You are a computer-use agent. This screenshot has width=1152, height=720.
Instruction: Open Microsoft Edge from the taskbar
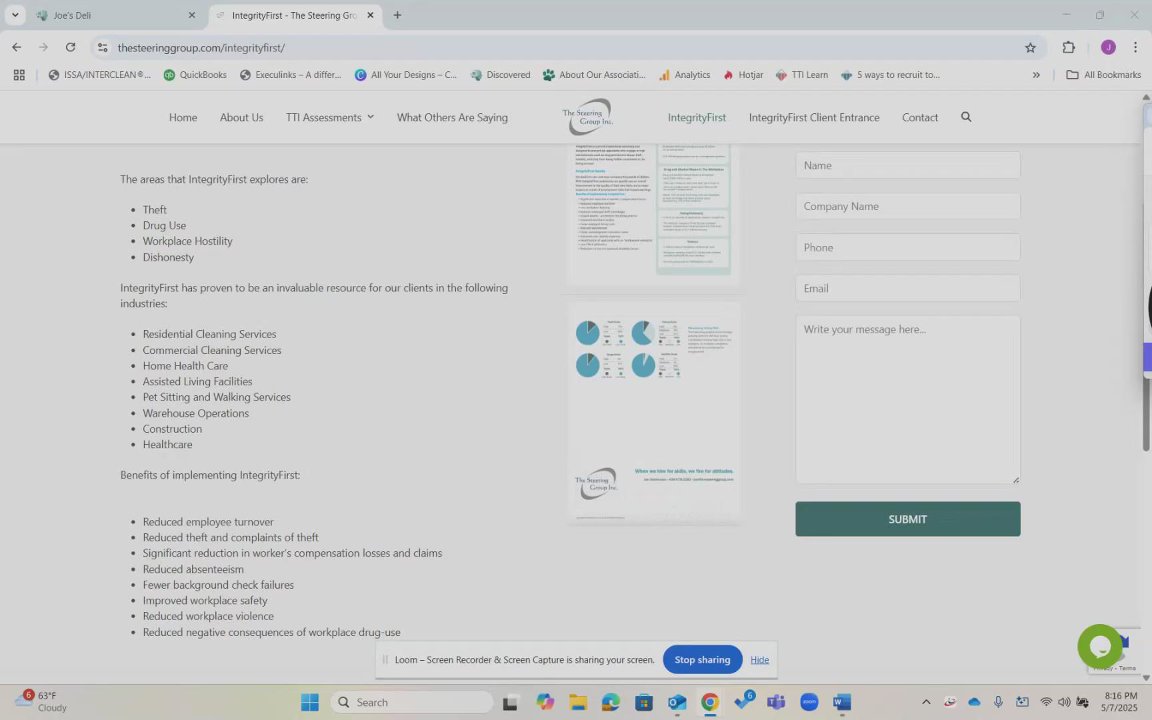point(611,702)
